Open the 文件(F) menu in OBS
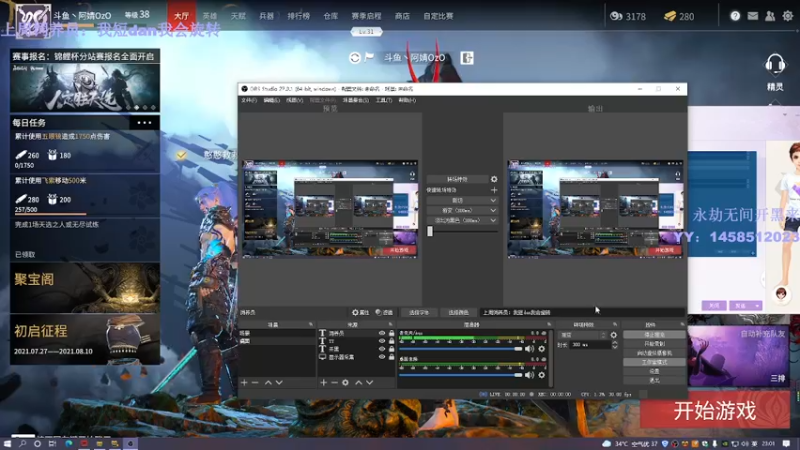This screenshot has width=800, height=450. tap(249, 101)
